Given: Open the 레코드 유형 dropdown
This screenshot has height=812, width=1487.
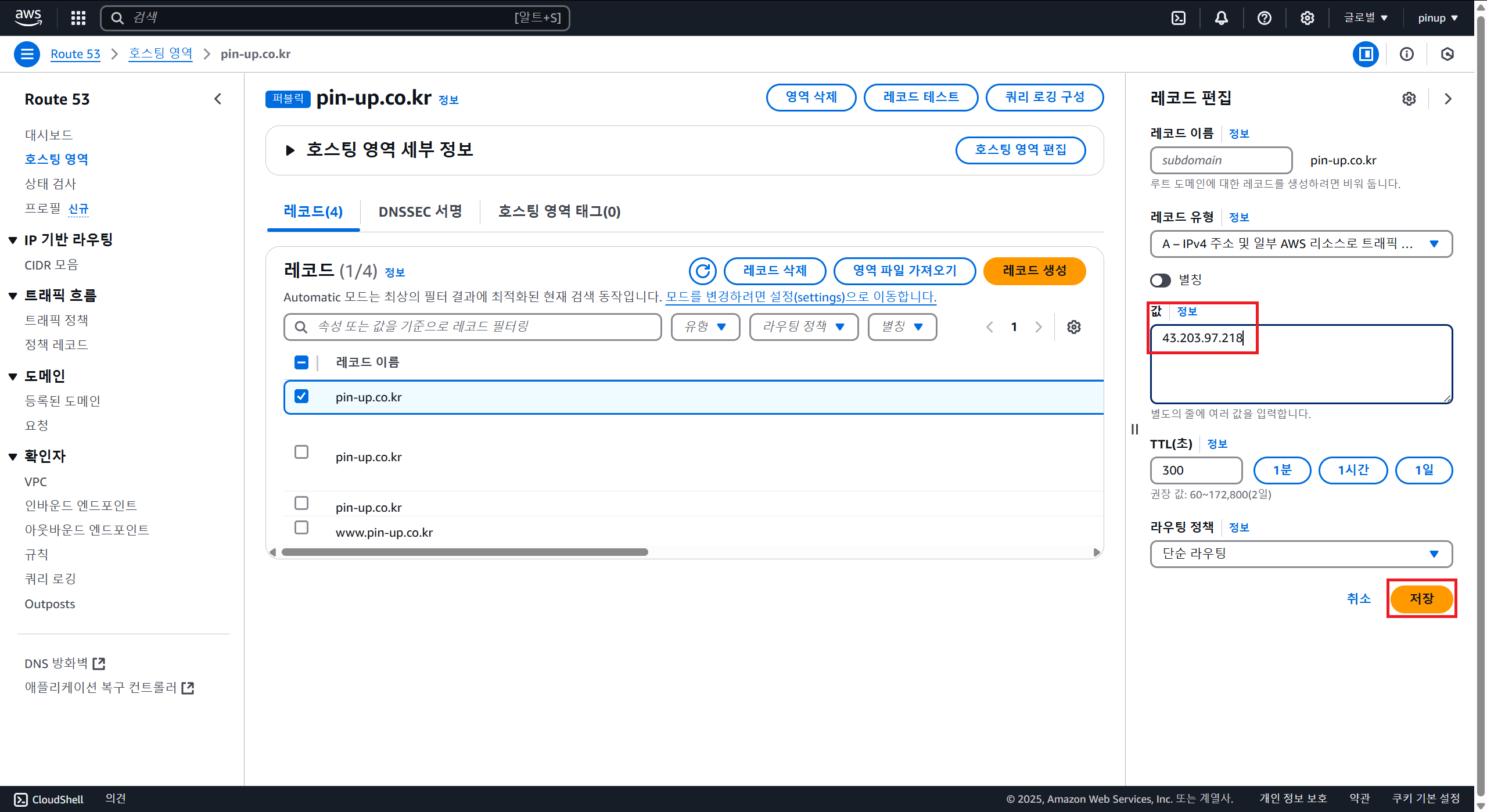Looking at the screenshot, I should point(1301,244).
